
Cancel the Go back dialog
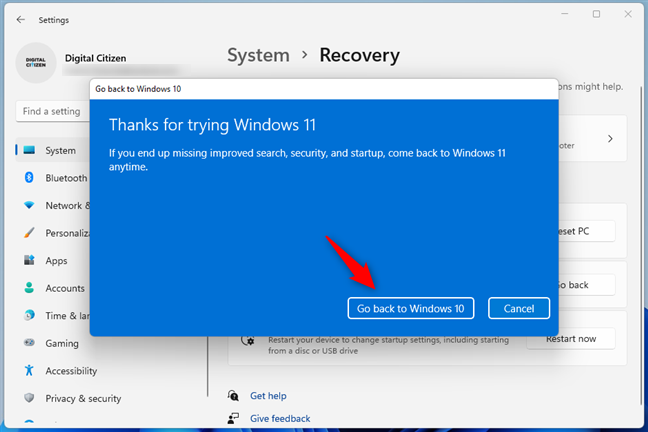click(x=519, y=308)
